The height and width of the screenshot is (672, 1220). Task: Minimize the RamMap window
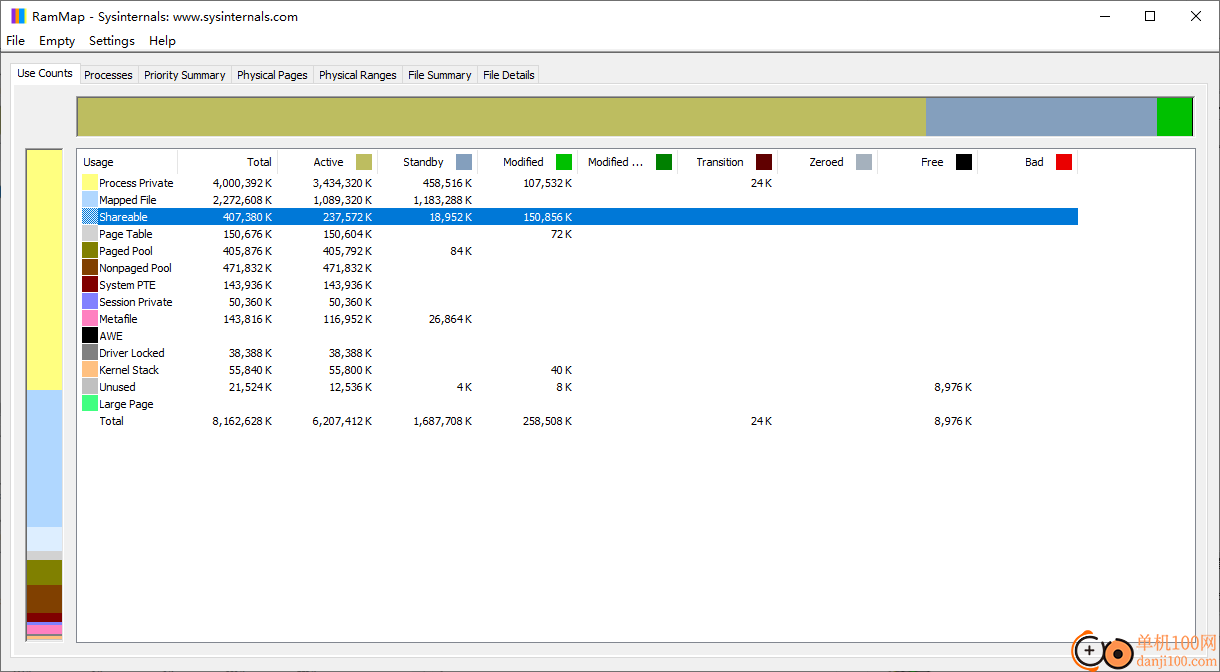click(x=1105, y=16)
